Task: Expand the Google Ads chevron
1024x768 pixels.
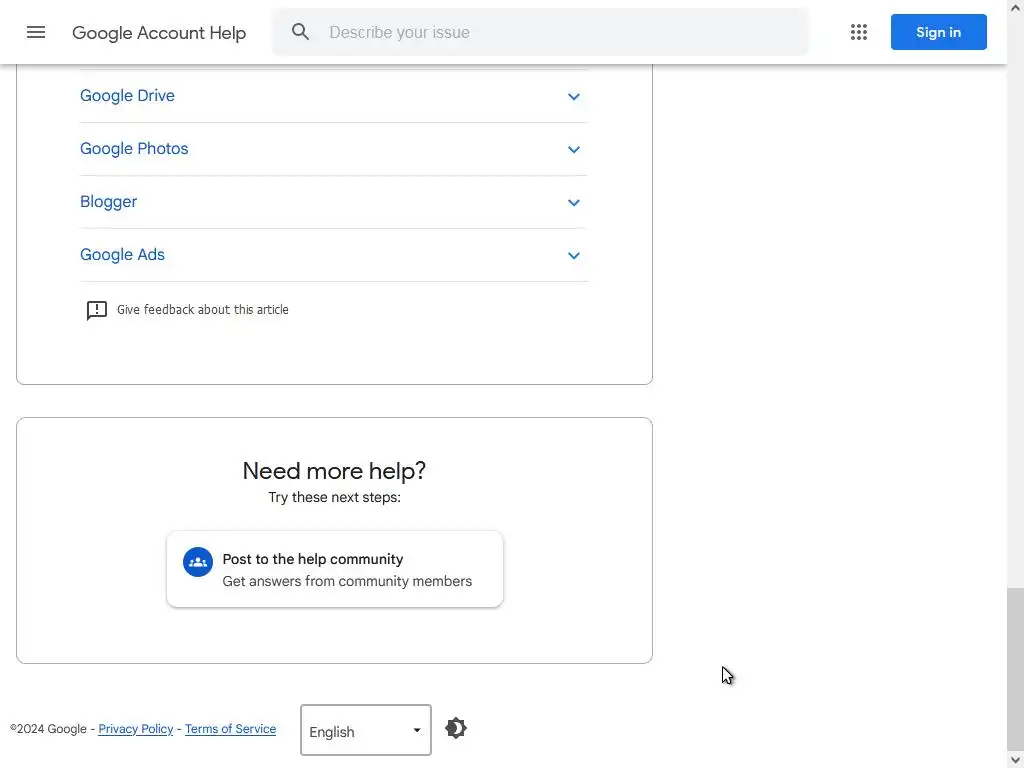Action: pos(574,256)
